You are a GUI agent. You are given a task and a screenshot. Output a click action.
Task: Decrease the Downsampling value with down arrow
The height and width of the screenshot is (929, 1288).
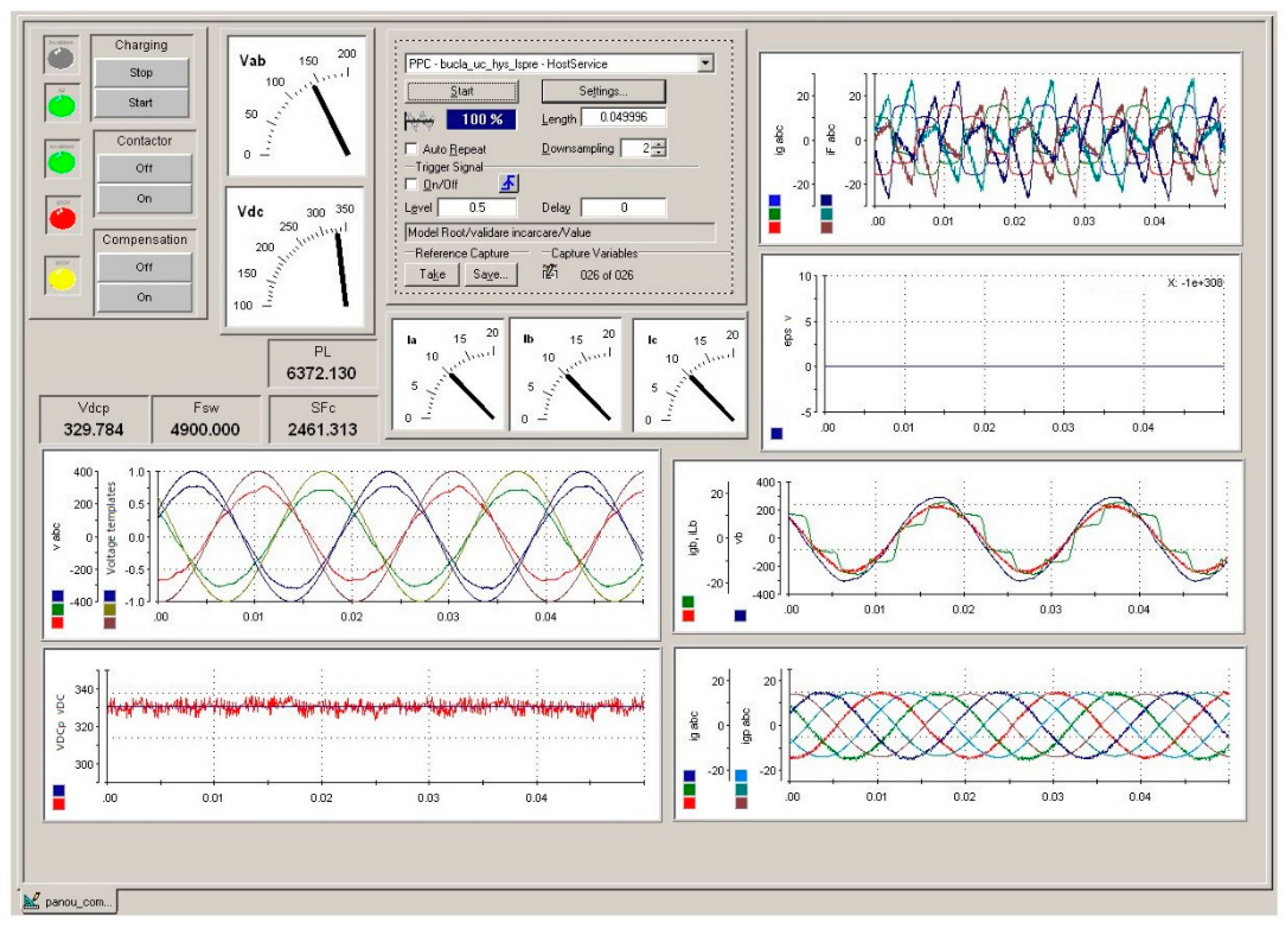click(659, 152)
